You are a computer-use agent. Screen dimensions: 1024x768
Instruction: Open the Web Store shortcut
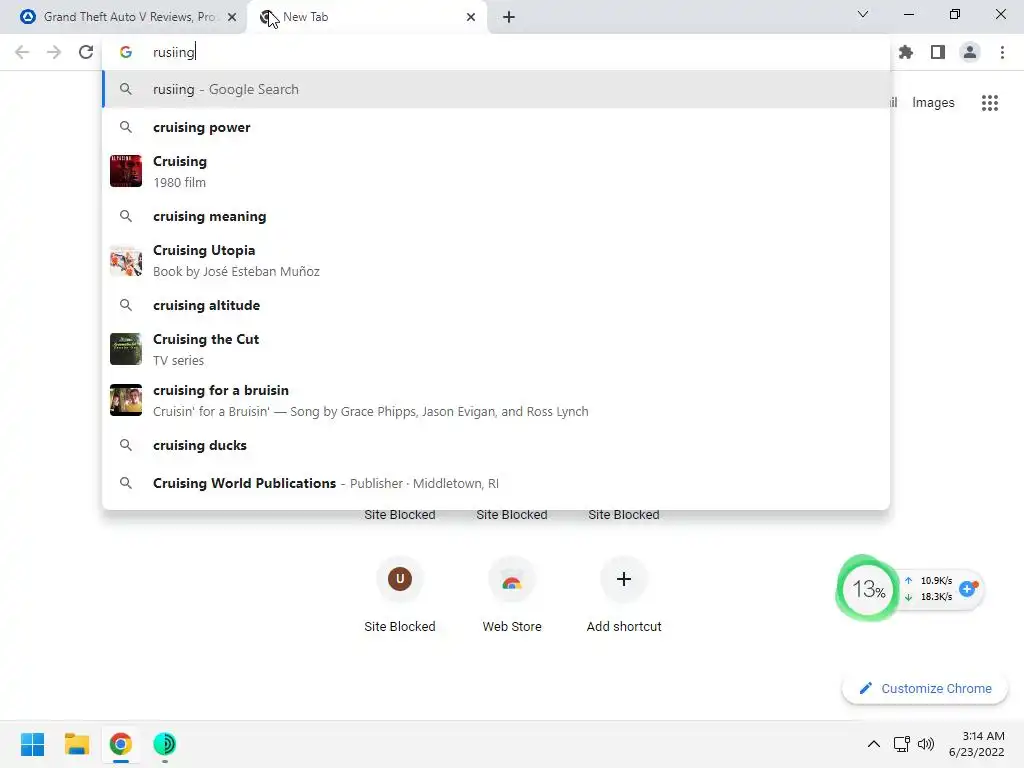click(512, 594)
